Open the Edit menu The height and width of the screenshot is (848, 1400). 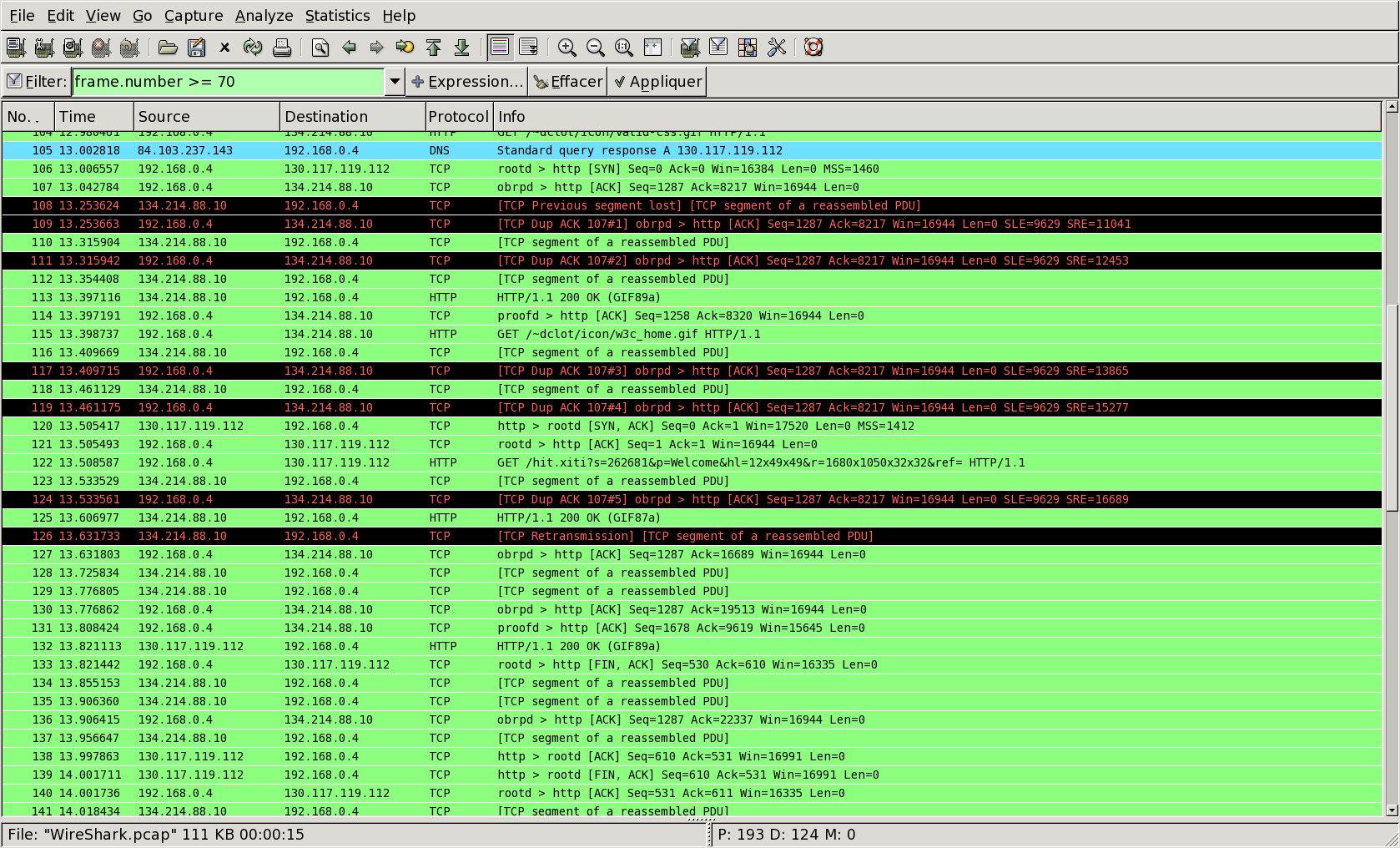[x=60, y=16]
